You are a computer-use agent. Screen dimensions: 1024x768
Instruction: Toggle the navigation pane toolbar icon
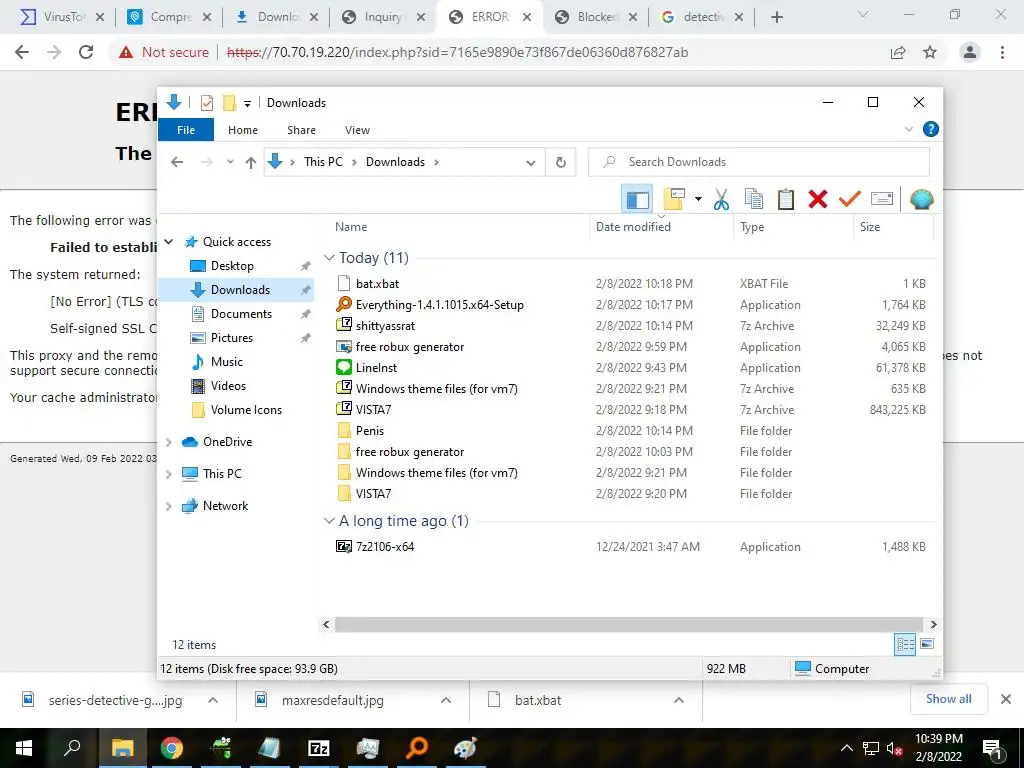[637, 199]
